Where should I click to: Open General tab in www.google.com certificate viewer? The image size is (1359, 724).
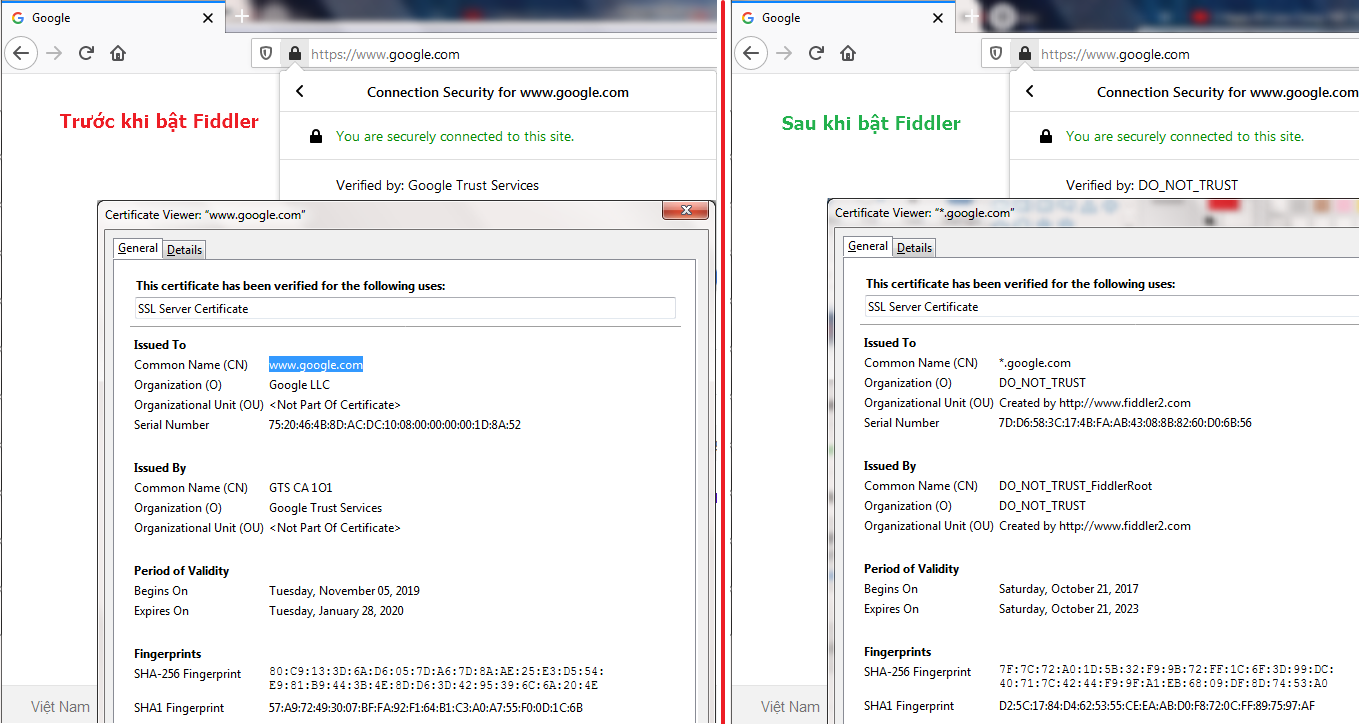pyautogui.click(x=138, y=248)
